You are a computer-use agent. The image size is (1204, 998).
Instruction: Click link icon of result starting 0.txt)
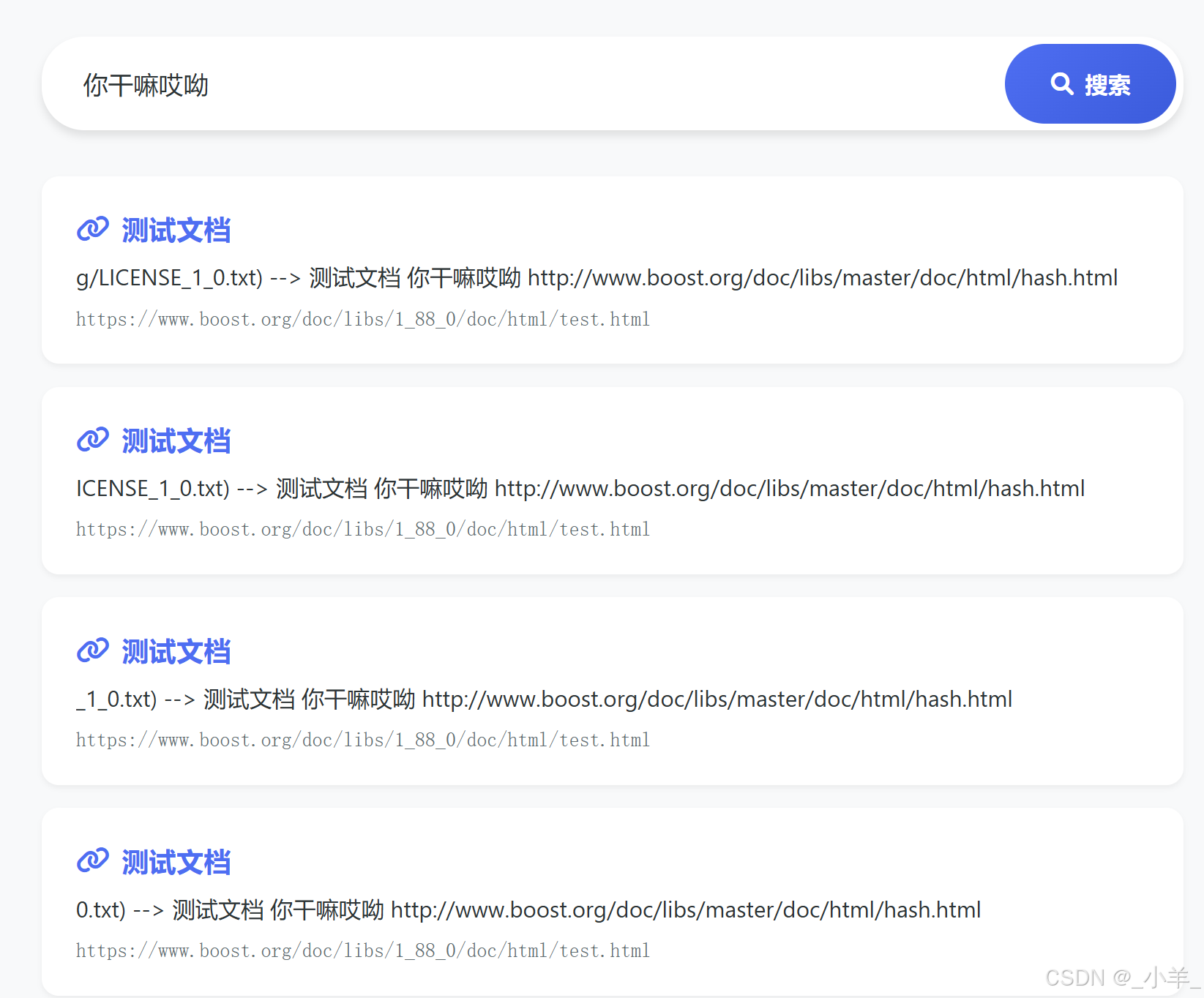pos(93,861)
